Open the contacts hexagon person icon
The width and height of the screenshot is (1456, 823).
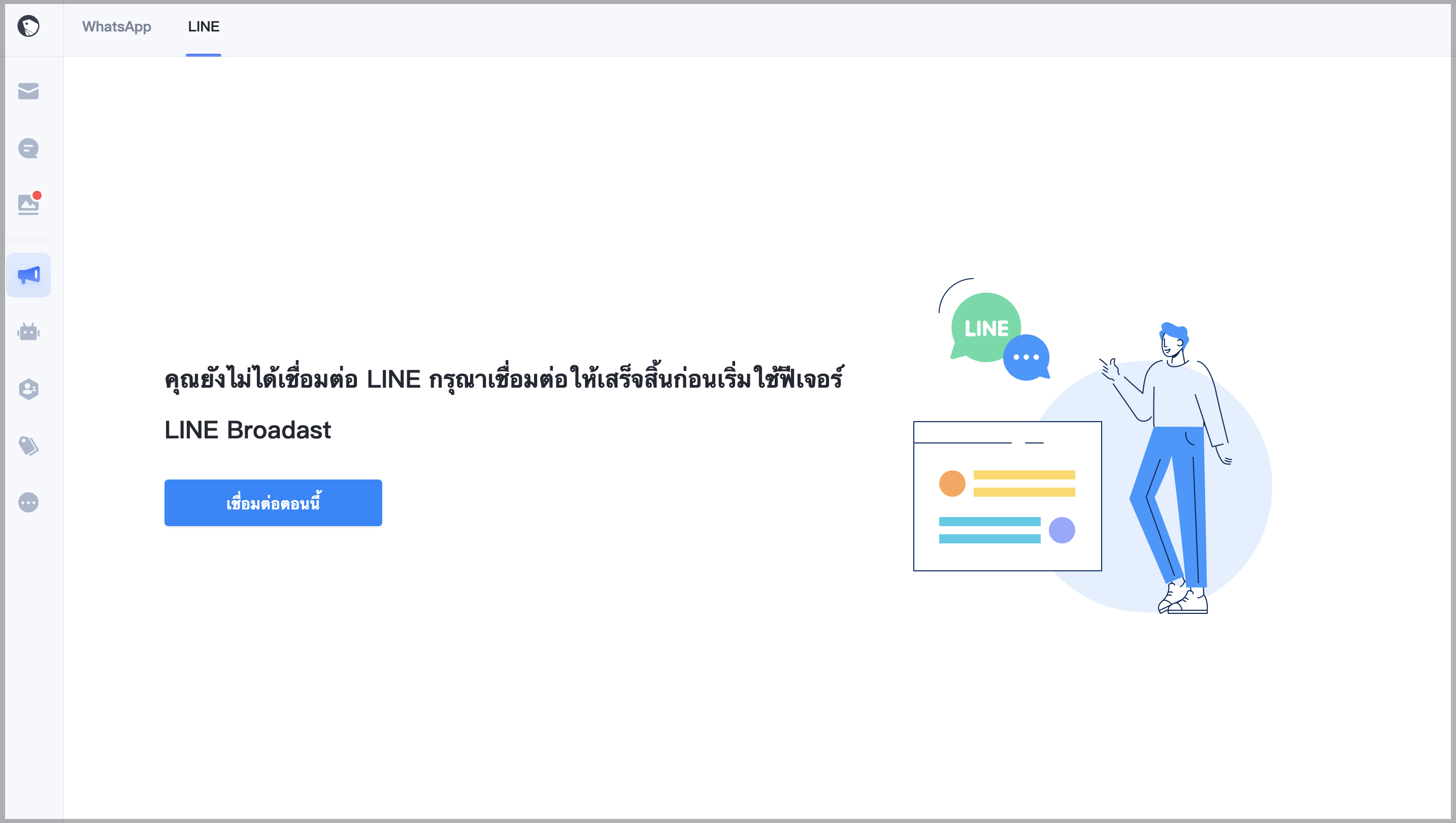coord(28,389)
